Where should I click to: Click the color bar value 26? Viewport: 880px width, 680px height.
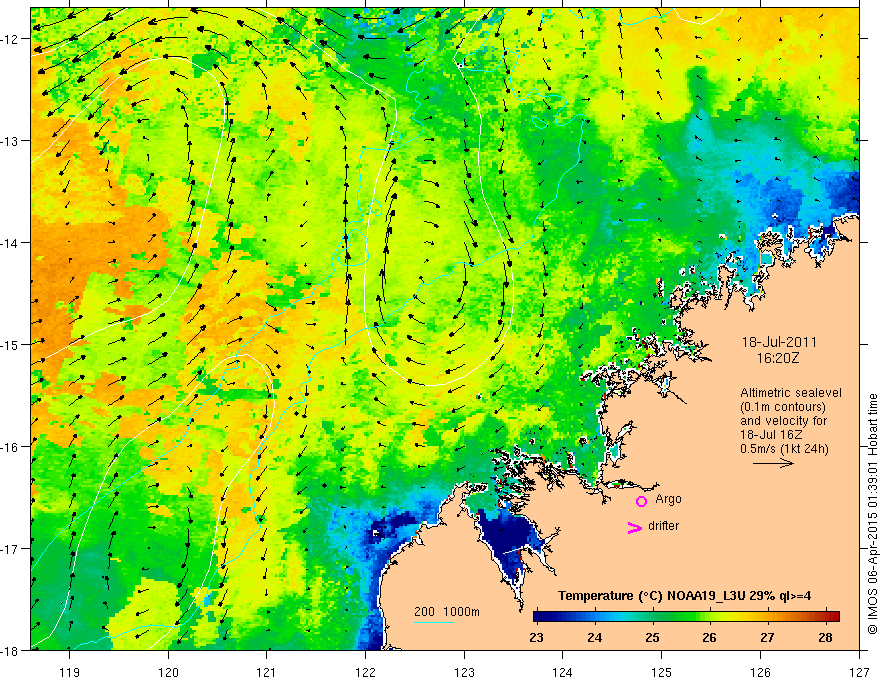click(x=709, y=637)
